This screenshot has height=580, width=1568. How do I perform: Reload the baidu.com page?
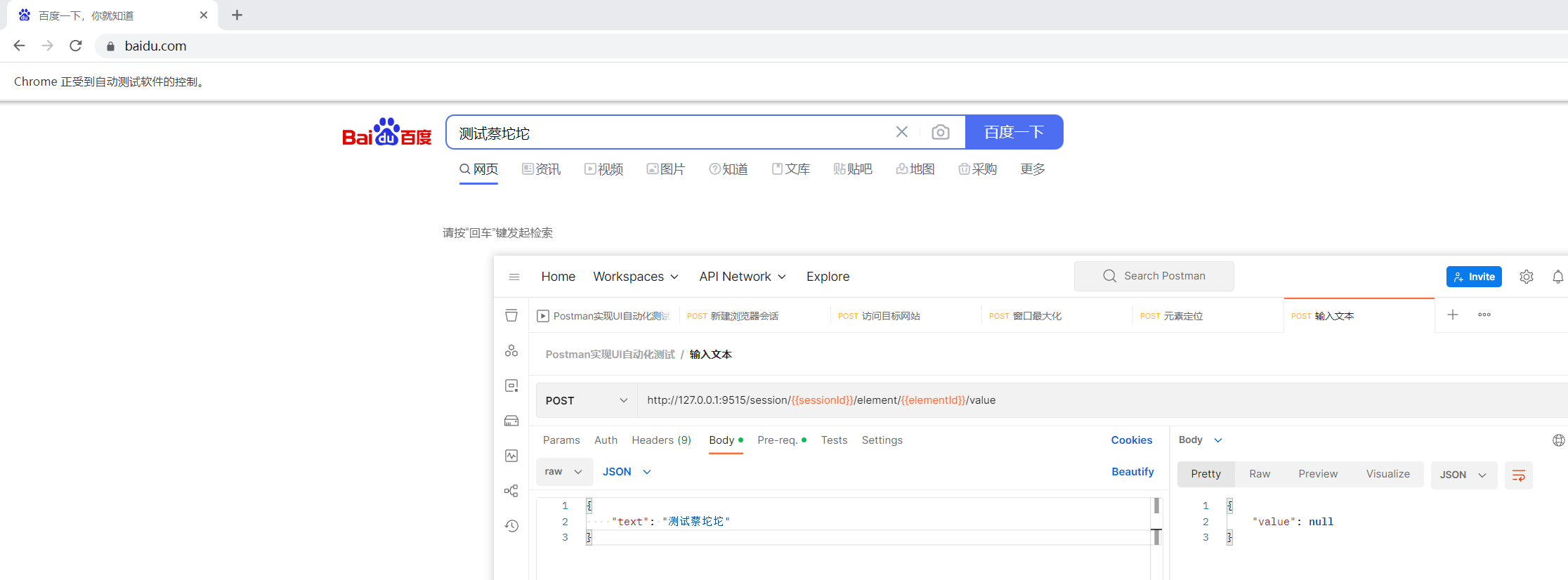click(x=76, y=46)
